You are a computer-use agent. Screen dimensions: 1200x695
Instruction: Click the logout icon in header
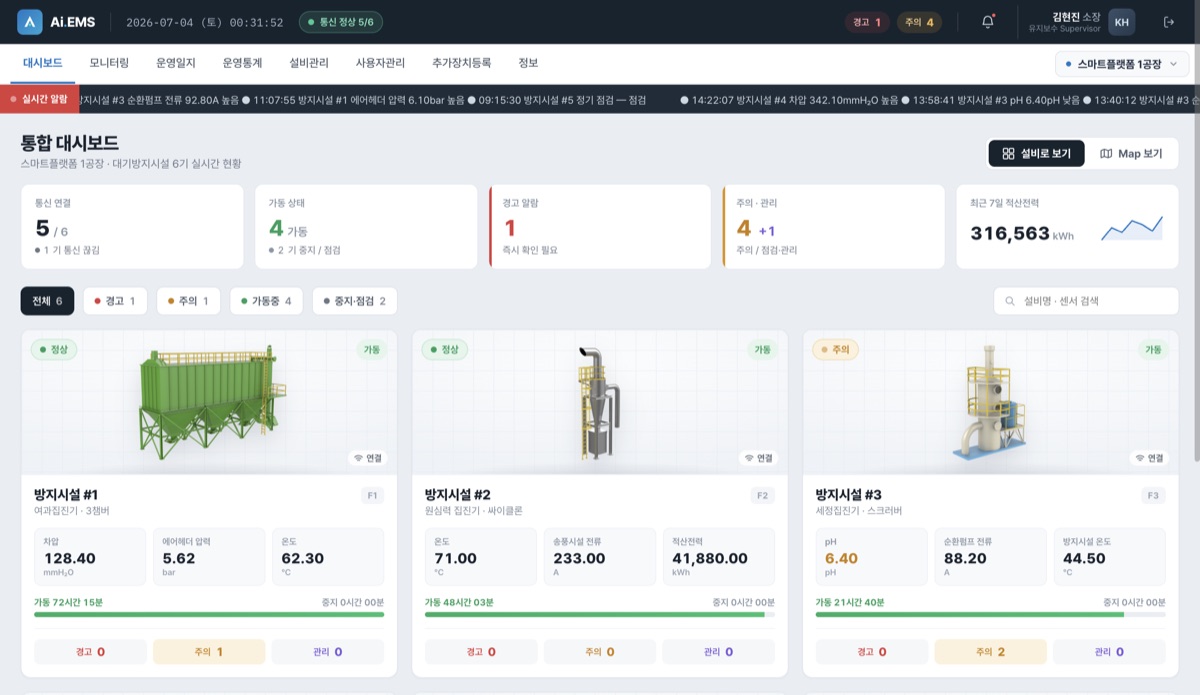click(1169, 22)
